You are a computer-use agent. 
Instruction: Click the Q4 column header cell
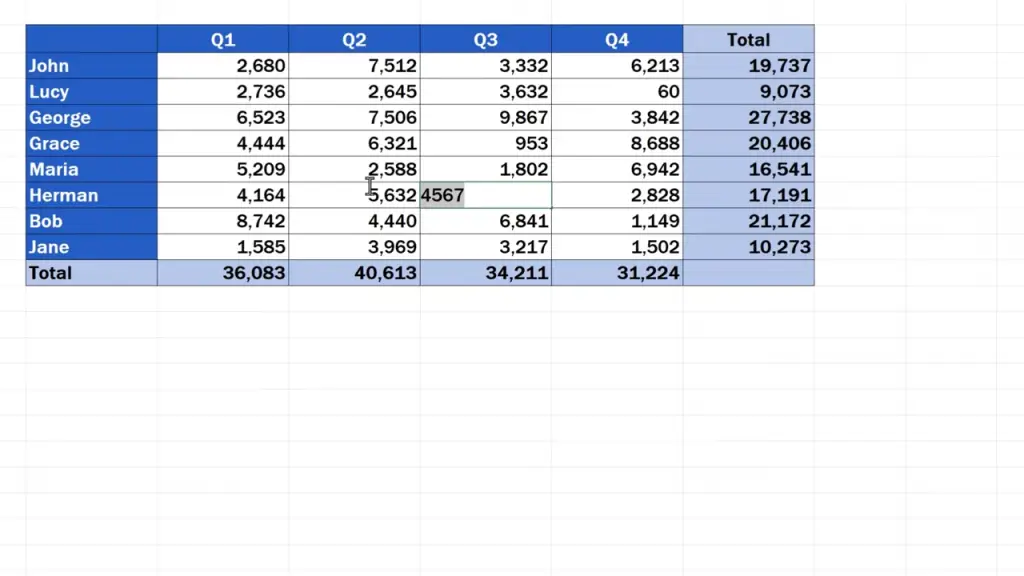point(617,40)
